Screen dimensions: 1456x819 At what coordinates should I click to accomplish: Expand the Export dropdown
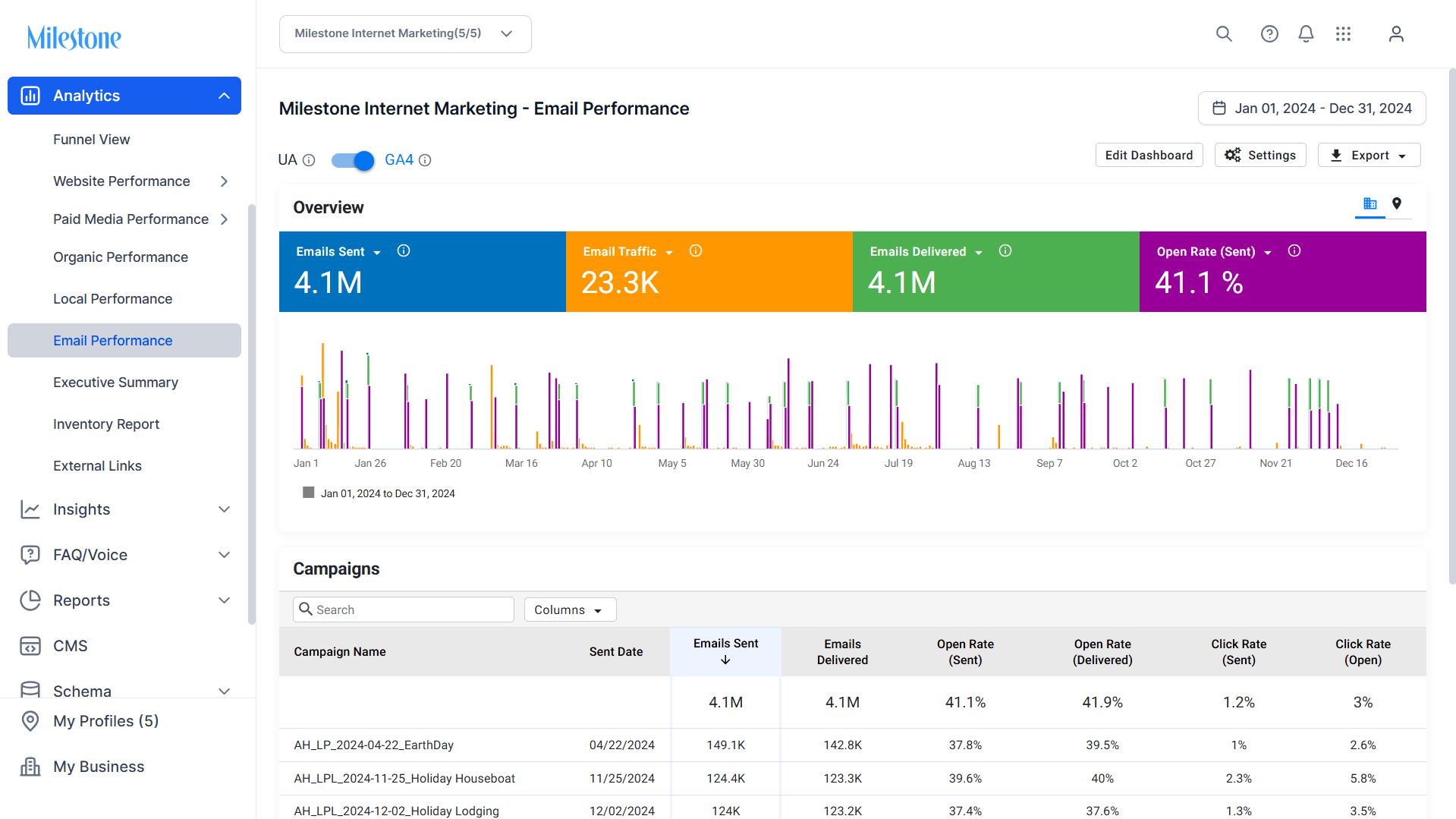pyautogui.click(x=1369, y=155)
